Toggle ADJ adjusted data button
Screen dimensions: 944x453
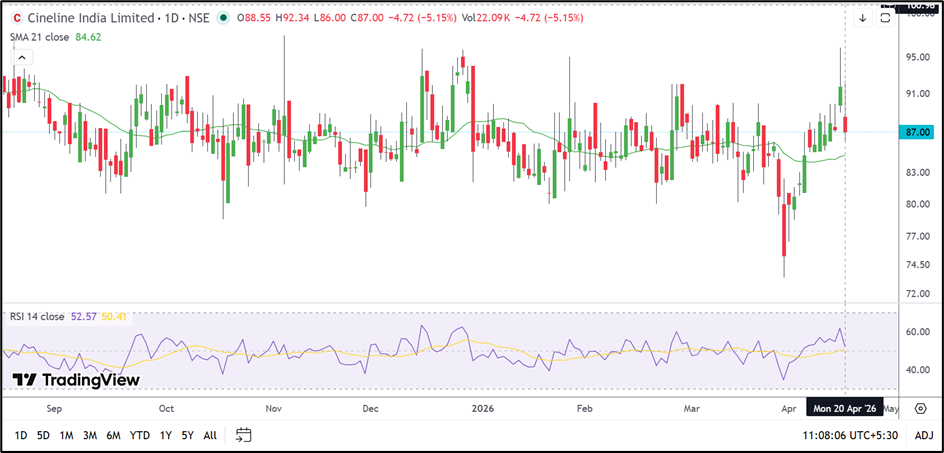923,435
